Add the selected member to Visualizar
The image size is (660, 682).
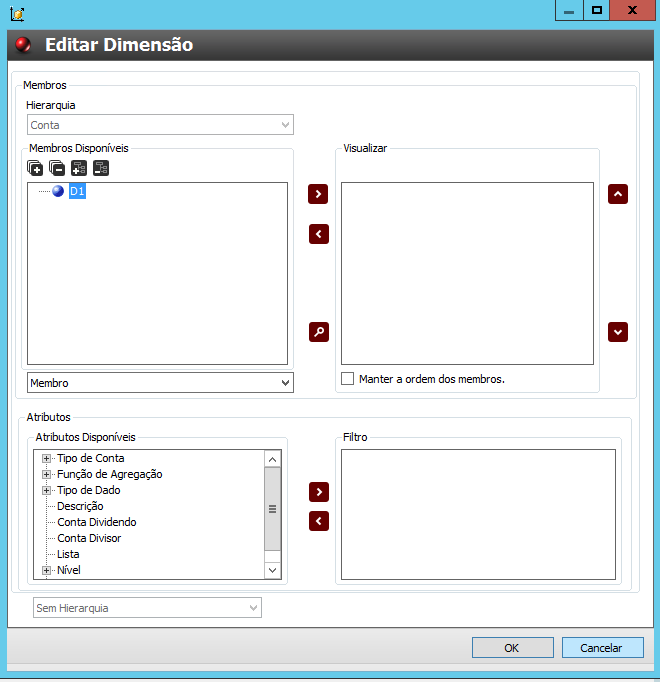click(x=318, y=194)
